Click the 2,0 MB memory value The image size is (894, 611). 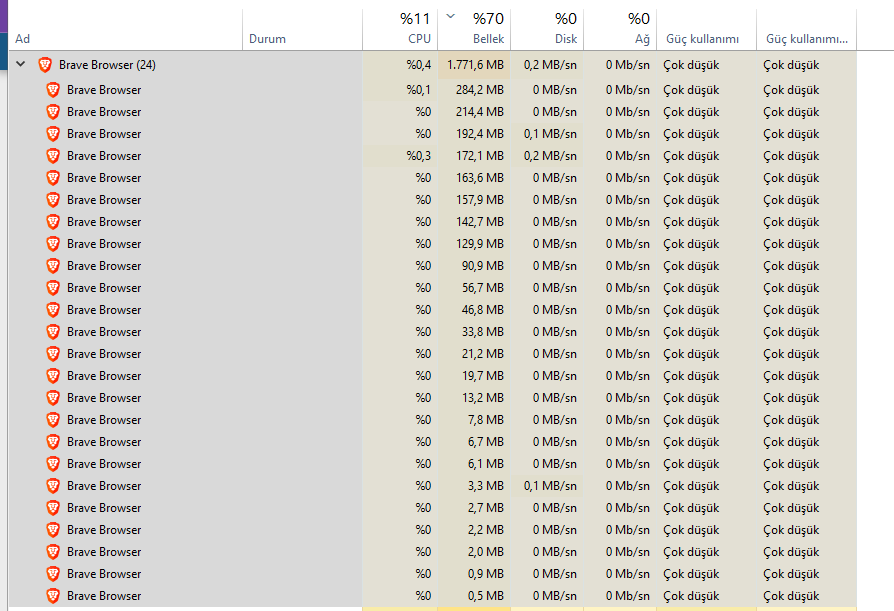(486, 552)
